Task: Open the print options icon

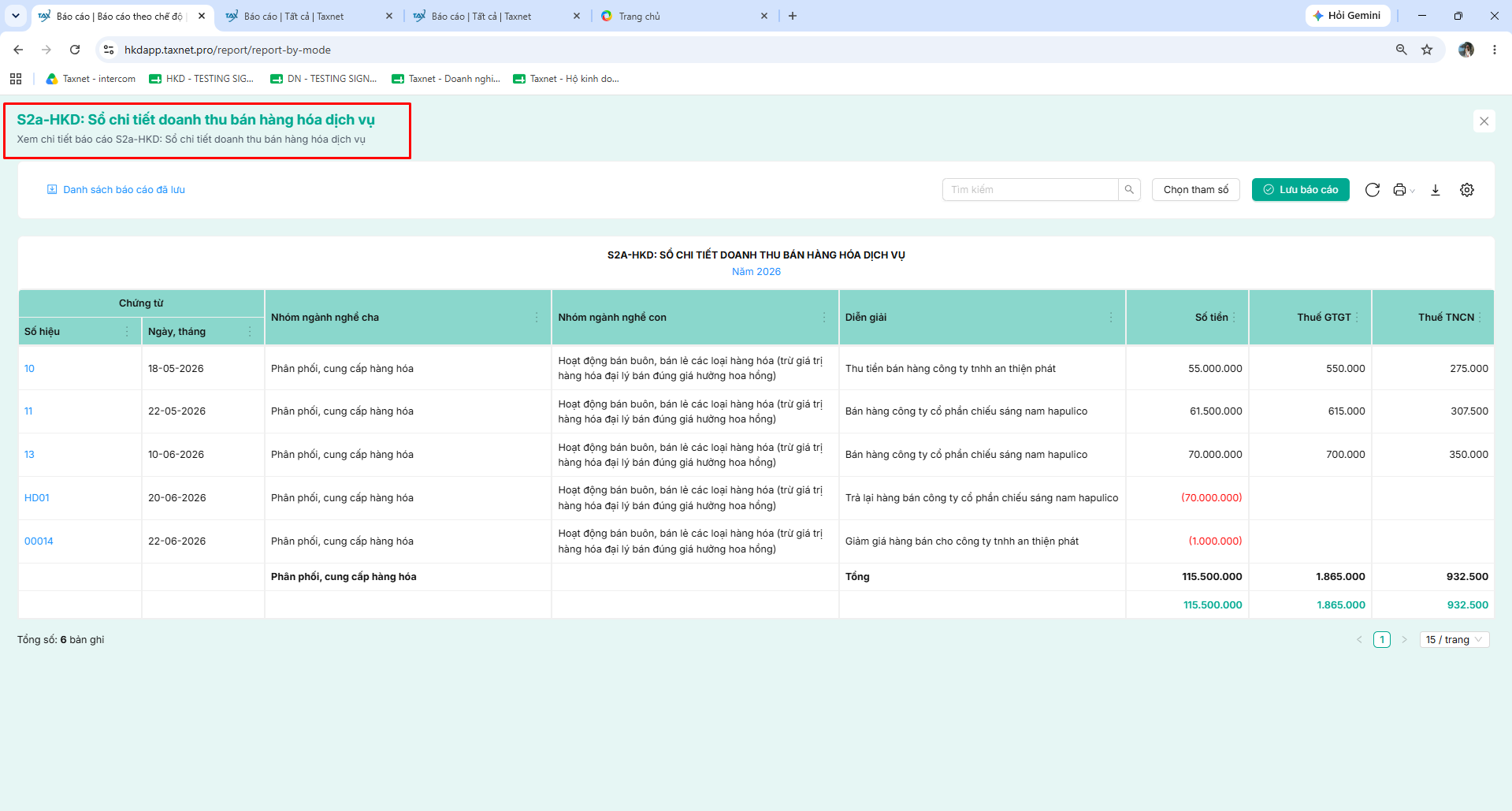Action: click(x=1403, y=190)
